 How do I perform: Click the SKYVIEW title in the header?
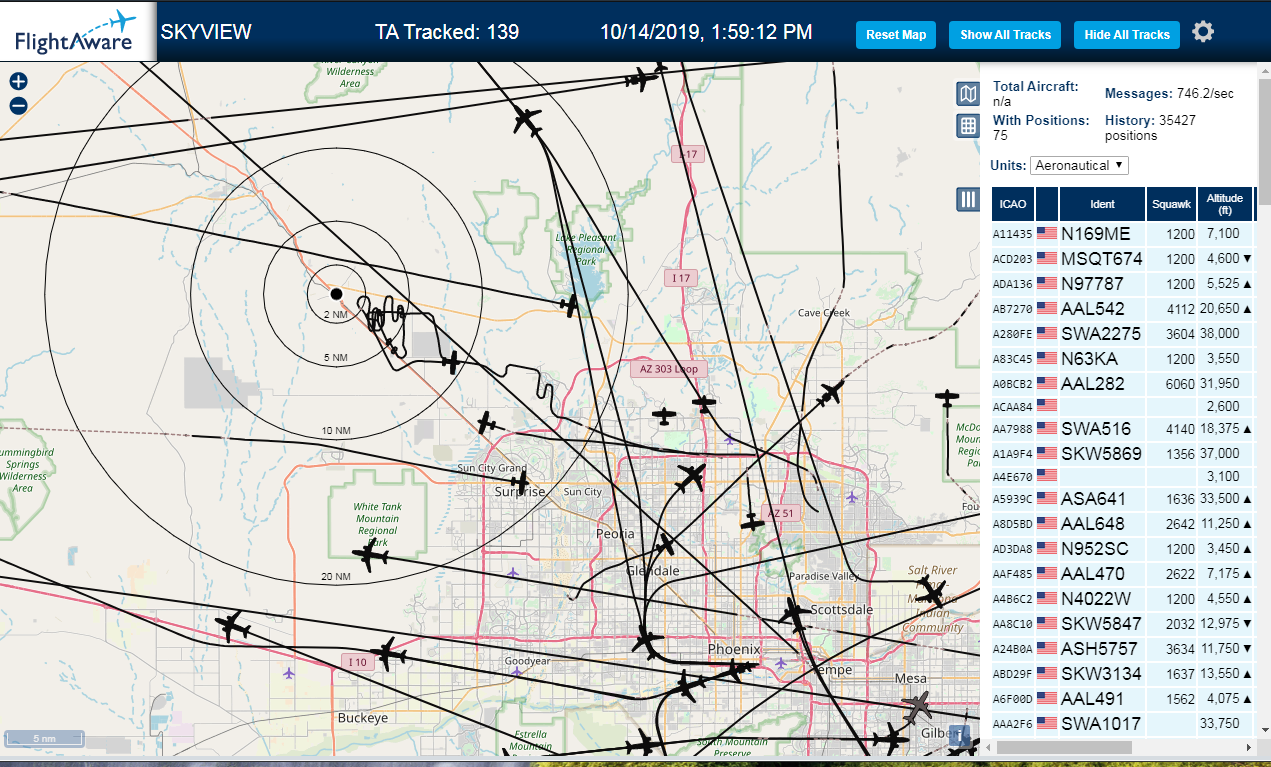pos(206,32)
